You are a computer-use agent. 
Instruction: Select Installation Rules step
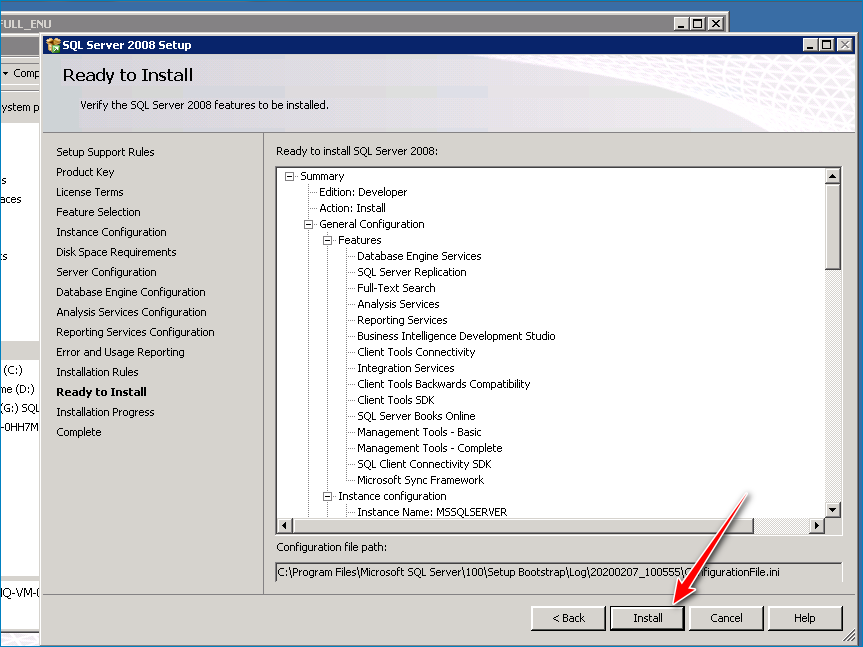pyautogui.click(x=97, y=372)
